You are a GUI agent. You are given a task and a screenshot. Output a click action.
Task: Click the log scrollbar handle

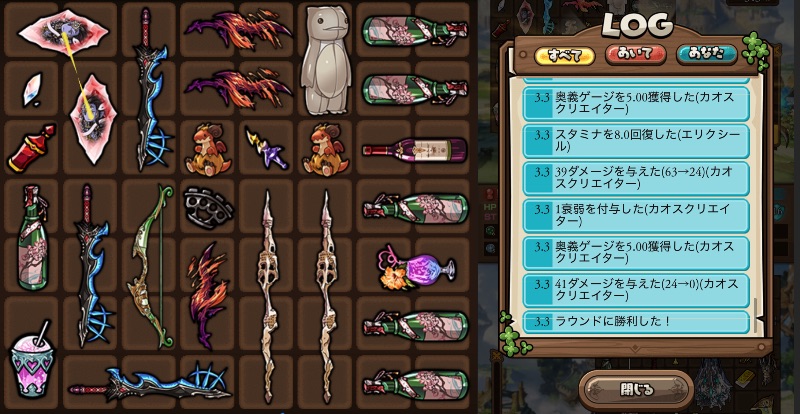click(x=756, y=316)
